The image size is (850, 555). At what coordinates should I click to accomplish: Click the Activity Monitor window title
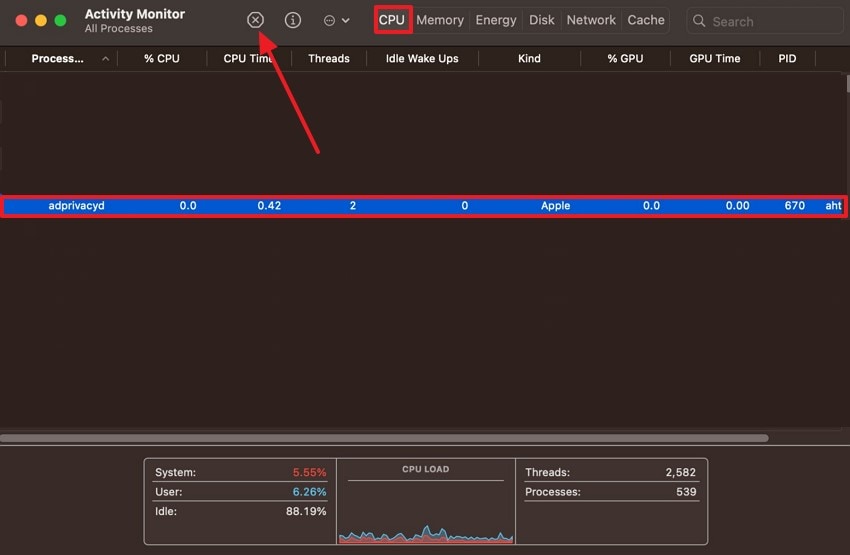coord(134,14)
